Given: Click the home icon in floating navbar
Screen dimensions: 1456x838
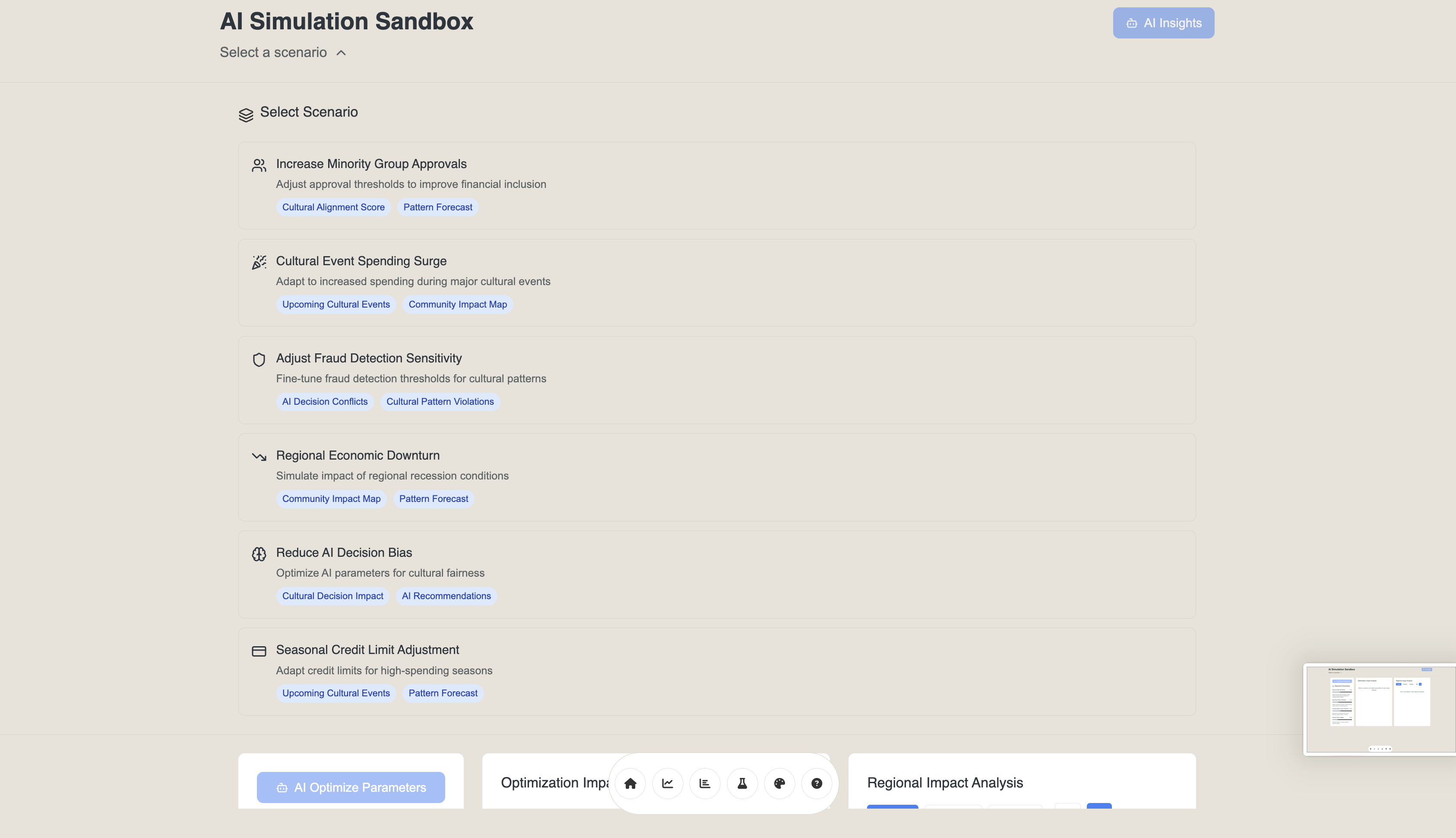Looking at the screenshot, I should pos(630,783).
